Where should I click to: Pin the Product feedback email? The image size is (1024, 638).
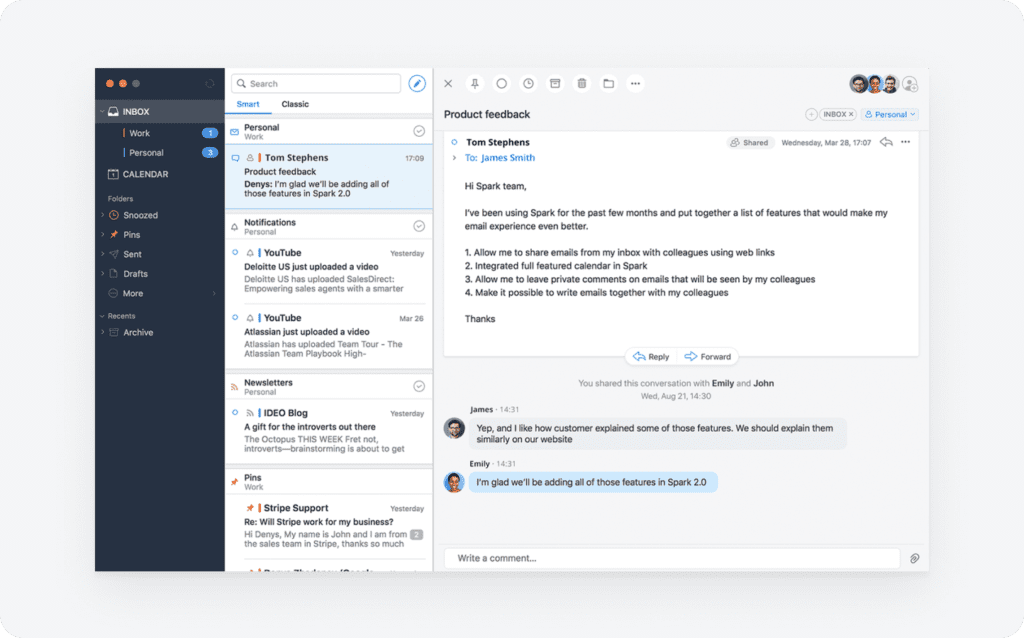(475, 83)
